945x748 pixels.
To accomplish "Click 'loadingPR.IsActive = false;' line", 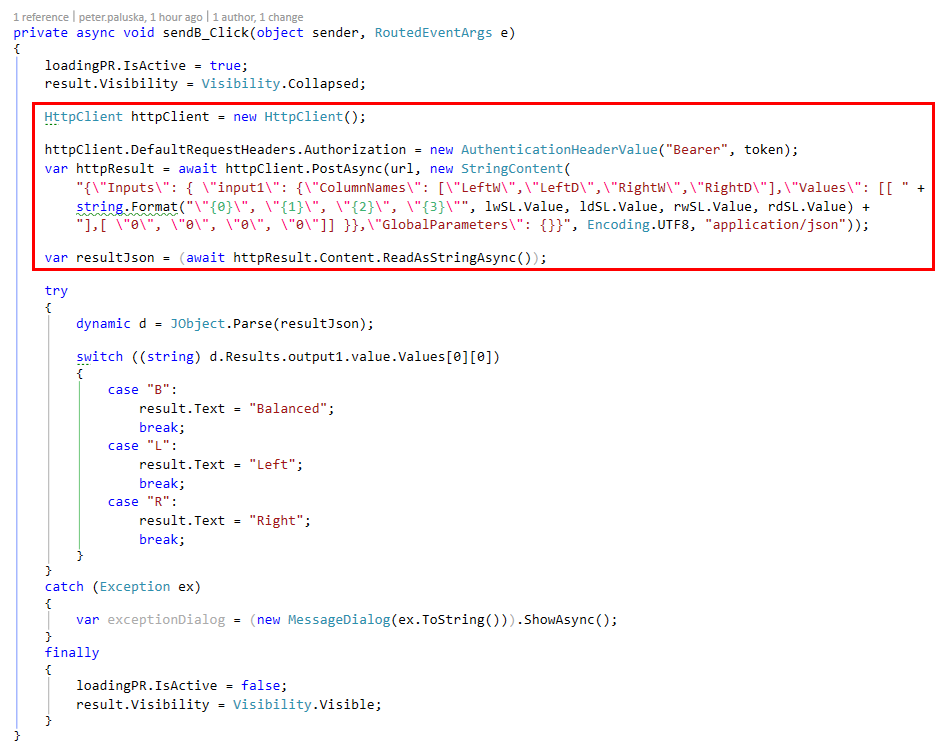I will tap(181, 685).
